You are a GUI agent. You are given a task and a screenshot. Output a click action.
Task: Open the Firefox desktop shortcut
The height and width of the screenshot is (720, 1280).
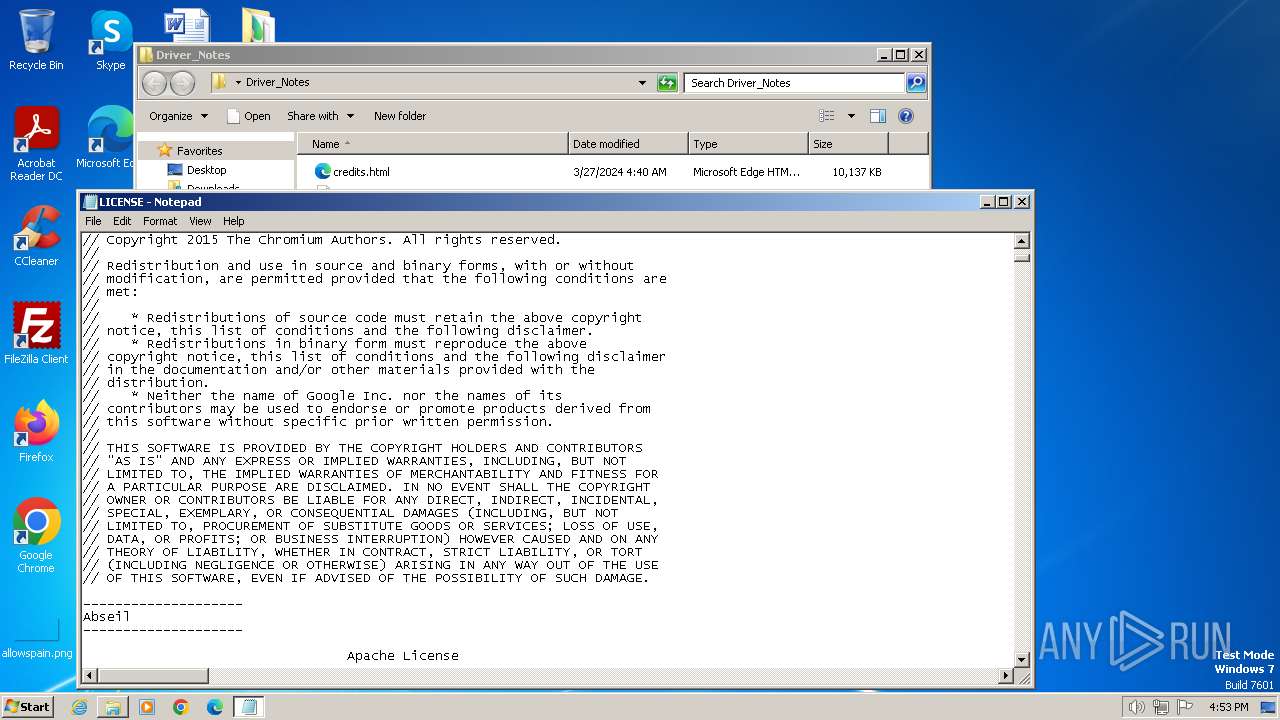click(36, 432)
